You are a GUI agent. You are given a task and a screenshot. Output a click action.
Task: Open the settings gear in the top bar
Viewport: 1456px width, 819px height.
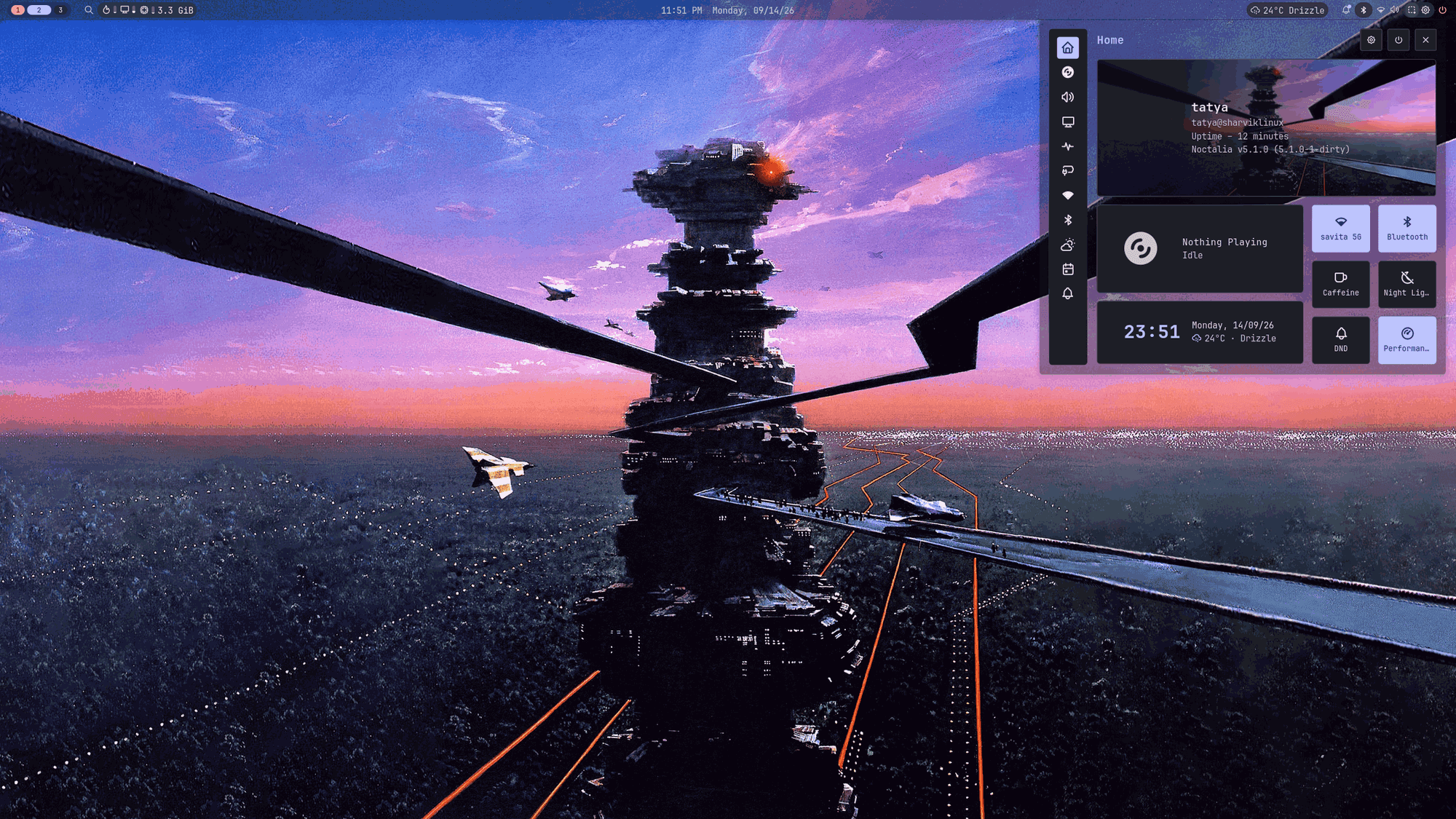pos(1426,10)
